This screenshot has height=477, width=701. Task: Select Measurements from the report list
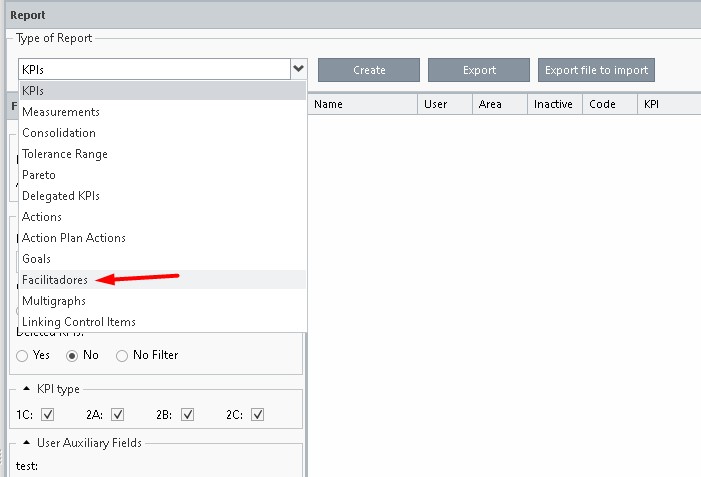[61, 112]
